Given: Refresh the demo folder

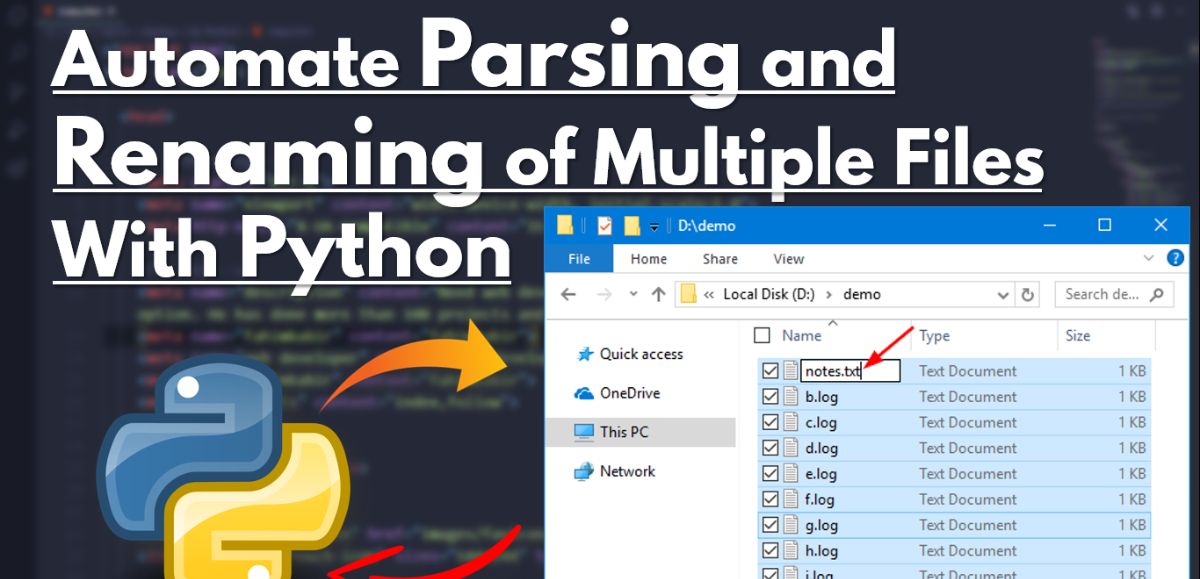Looking at the screenshot, I should tap(1027, 295).
